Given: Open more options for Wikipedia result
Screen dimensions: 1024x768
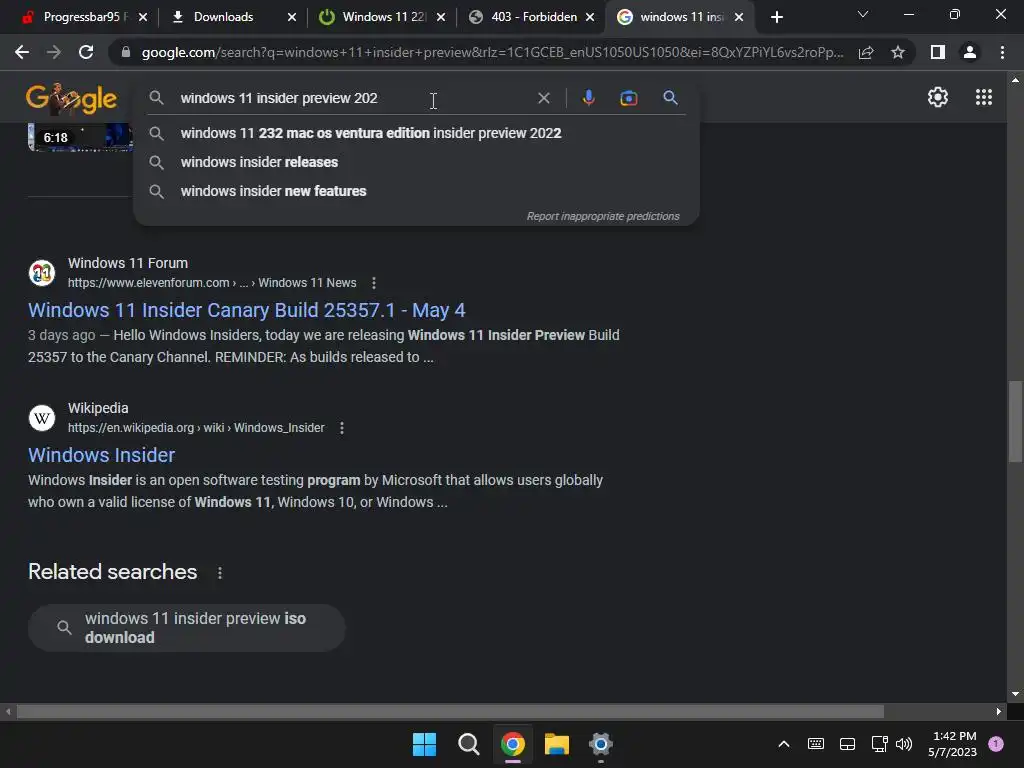Looking at the screenshot, I should pyautogui.click(x=342, y=428).
